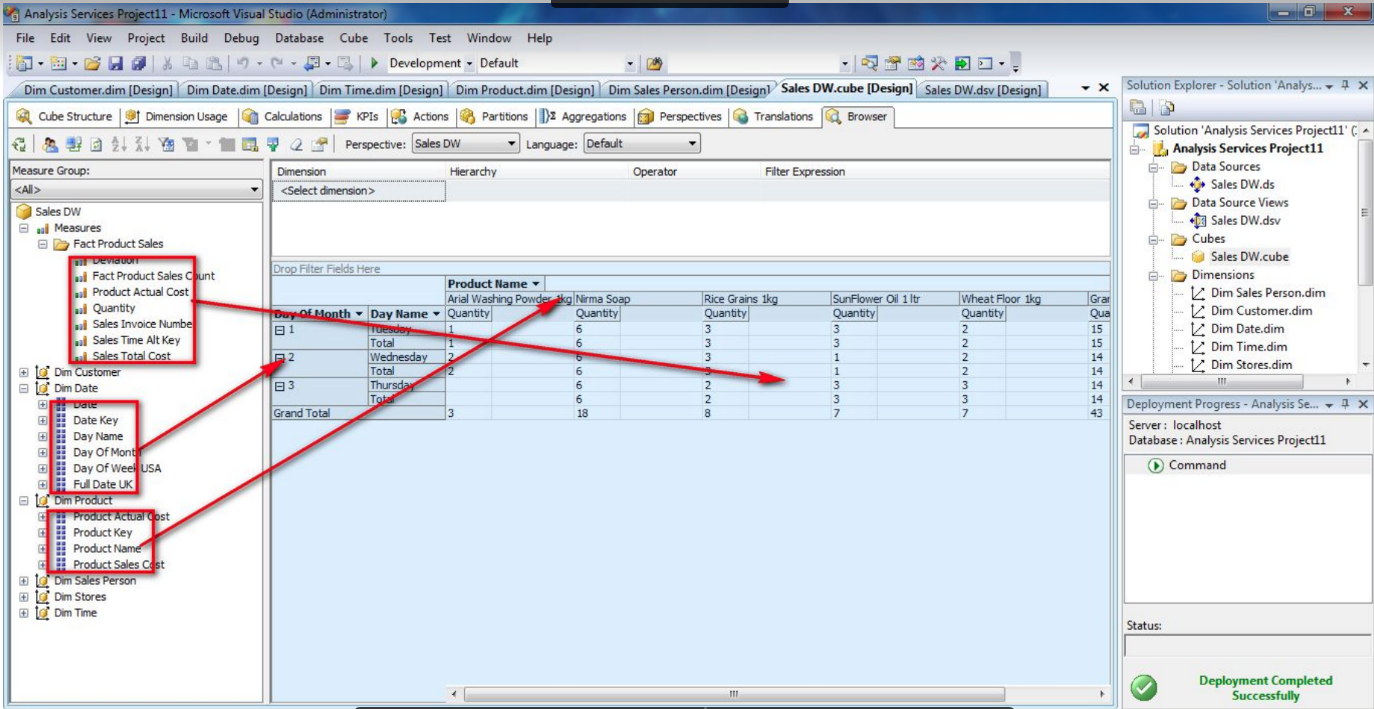Viewport: 1374px width, 709px height.
Task: Select Sales DW.cube in Solution Explorer
Action: (1249, 256)
